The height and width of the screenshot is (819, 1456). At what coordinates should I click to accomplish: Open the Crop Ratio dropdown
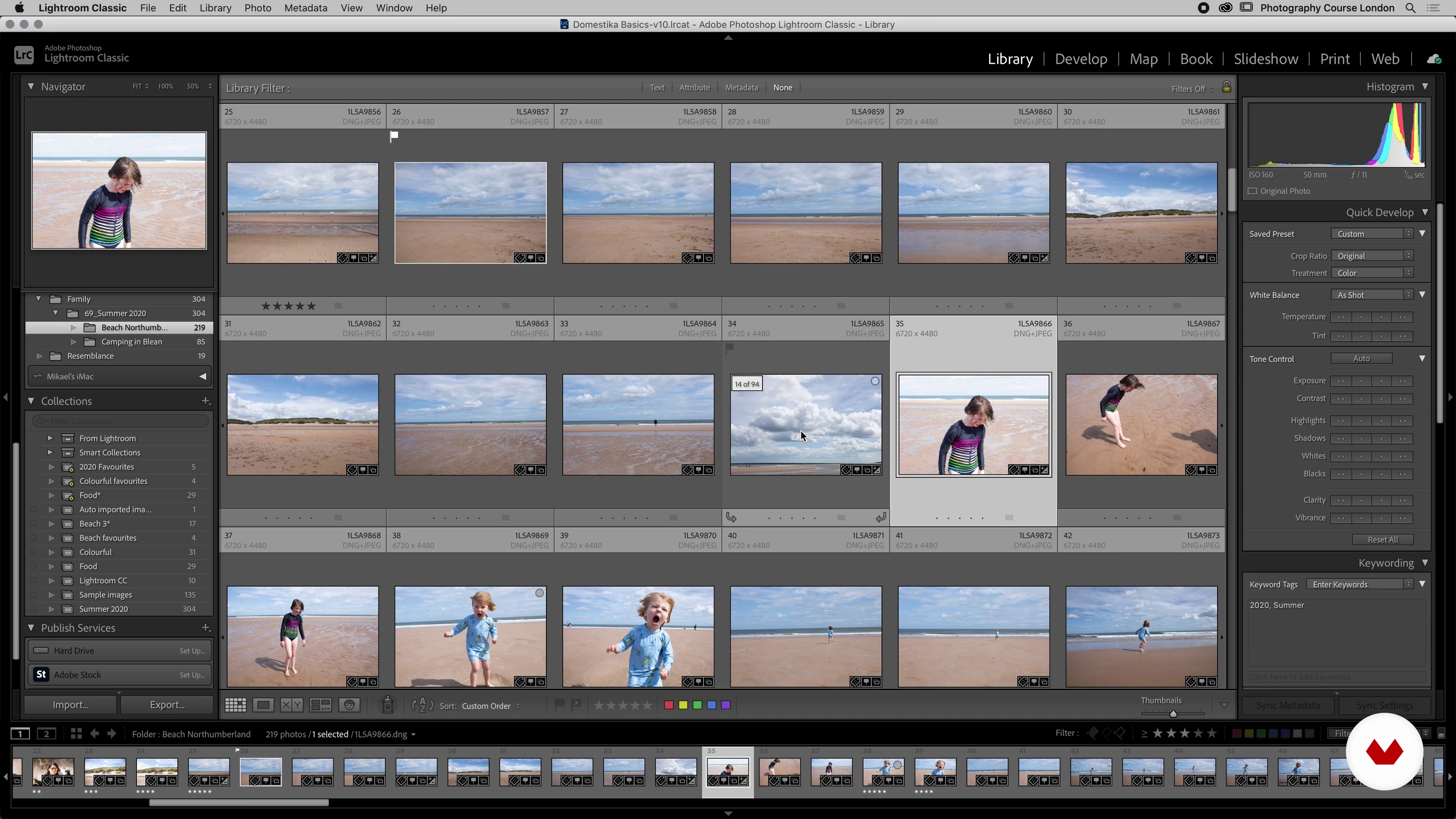(1372, 256)
